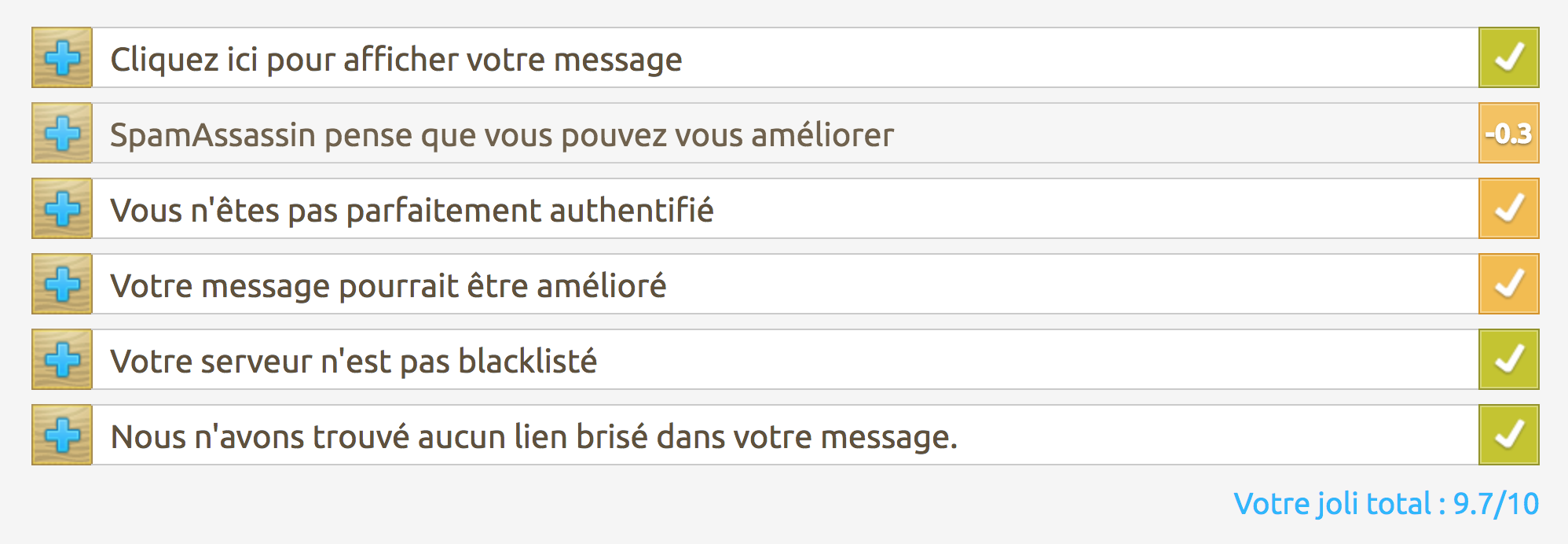The width and height of the screenshot is (1568, 544).
Task: Click plus icon beside 'Cliquez ici pour afficher votre message'
Action: point(62,58)
